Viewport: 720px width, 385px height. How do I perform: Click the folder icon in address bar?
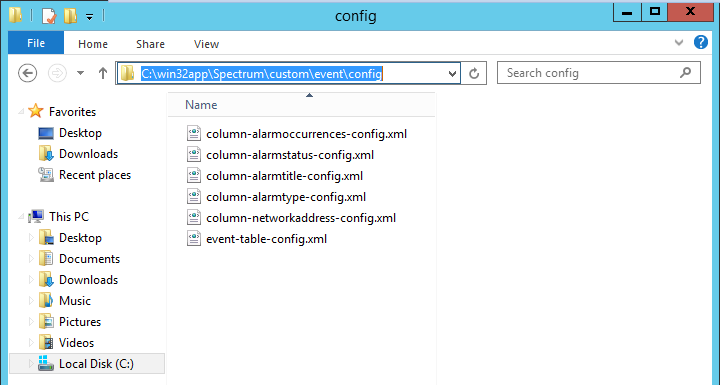click(x=127, y=73)
